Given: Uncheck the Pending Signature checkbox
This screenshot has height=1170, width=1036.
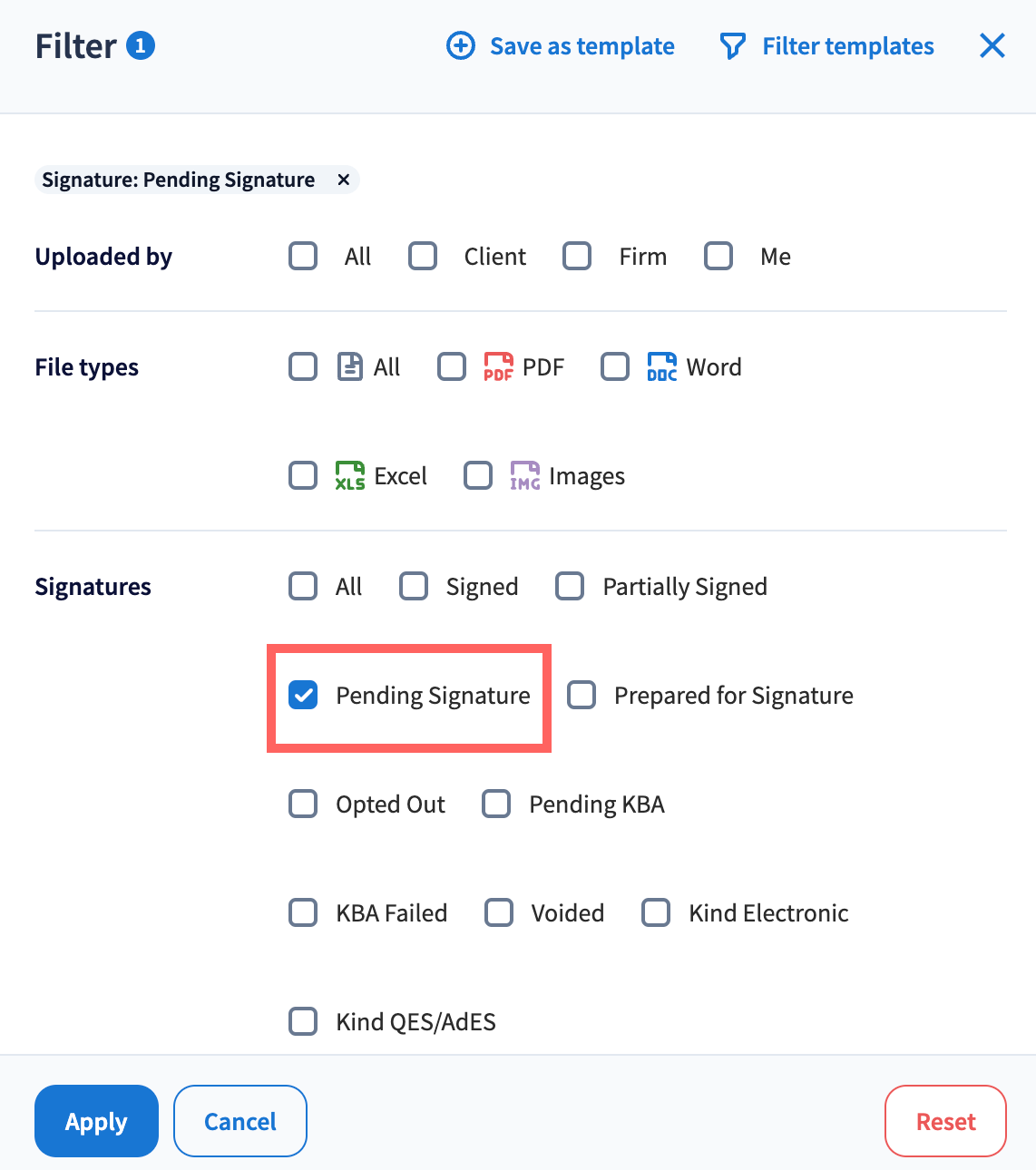Looking at the screenshot, I should point(303,696).
